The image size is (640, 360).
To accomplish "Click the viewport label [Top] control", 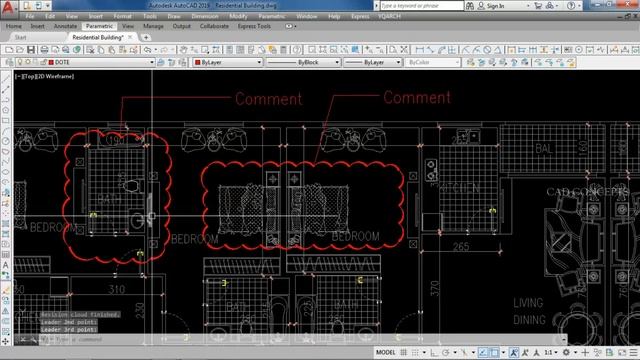I will (30, 76).
